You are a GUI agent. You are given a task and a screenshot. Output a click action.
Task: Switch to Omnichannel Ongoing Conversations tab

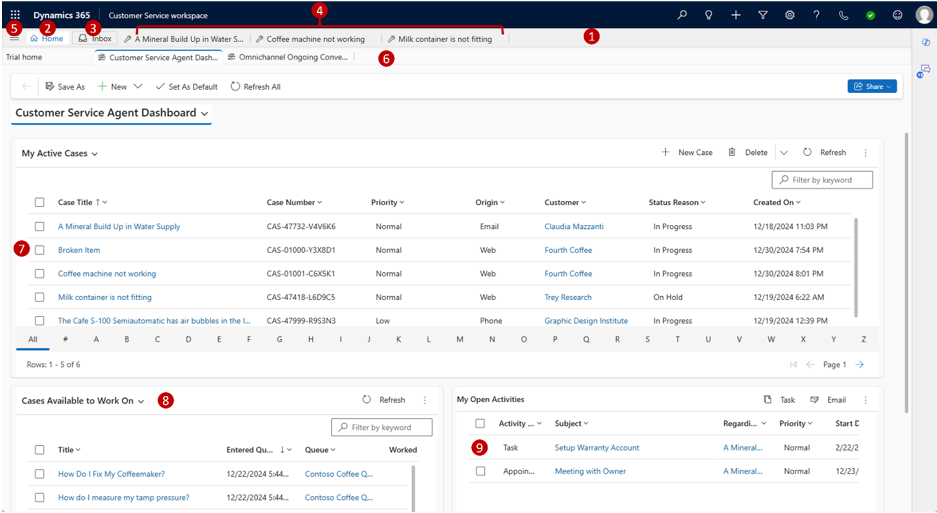(288, 57)
